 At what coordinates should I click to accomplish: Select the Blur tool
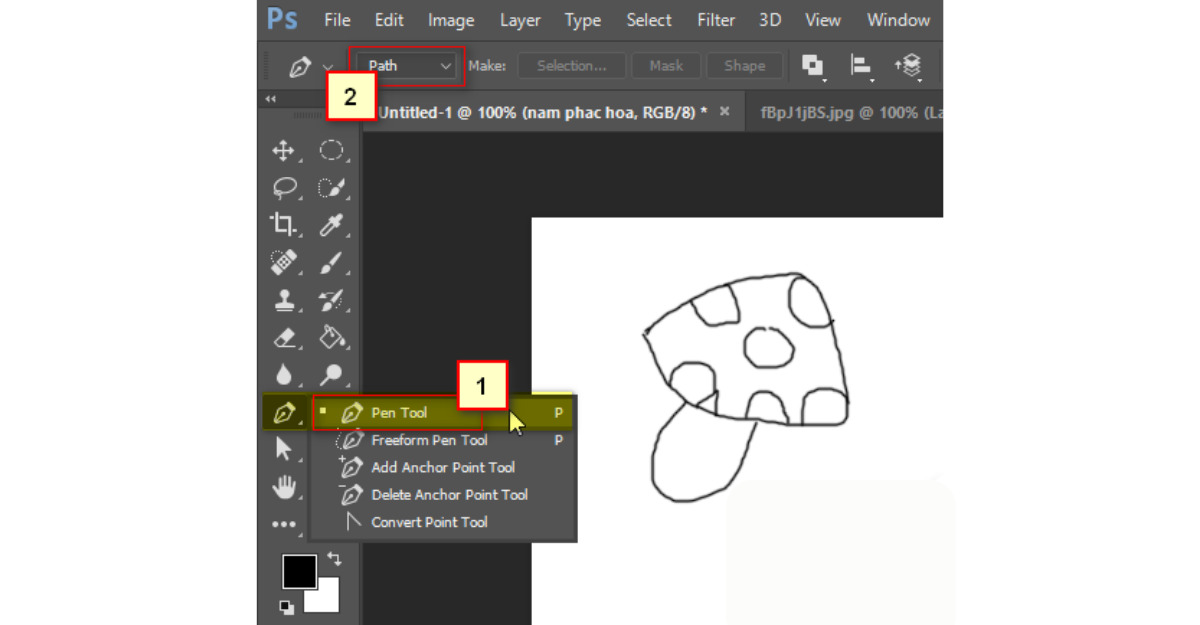tap(284, 375)
